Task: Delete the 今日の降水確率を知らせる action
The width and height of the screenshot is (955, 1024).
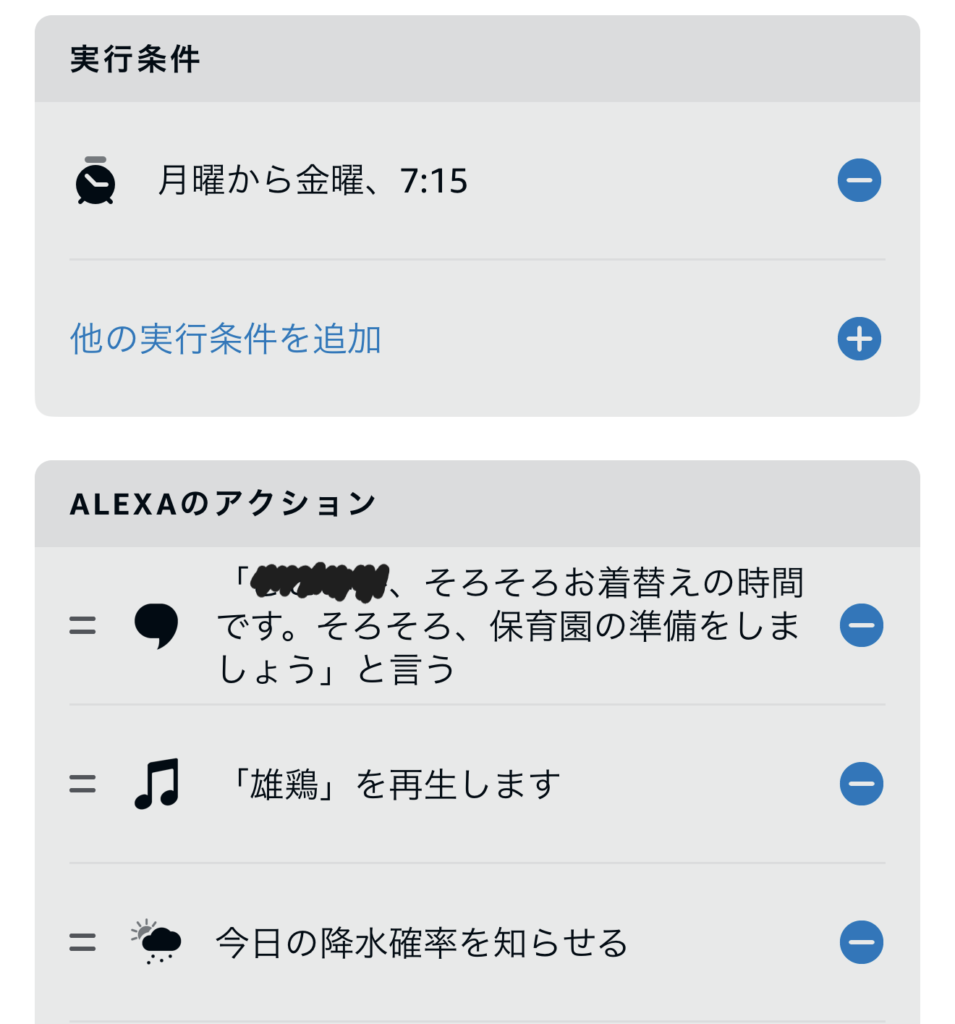Action: (861, 942)
